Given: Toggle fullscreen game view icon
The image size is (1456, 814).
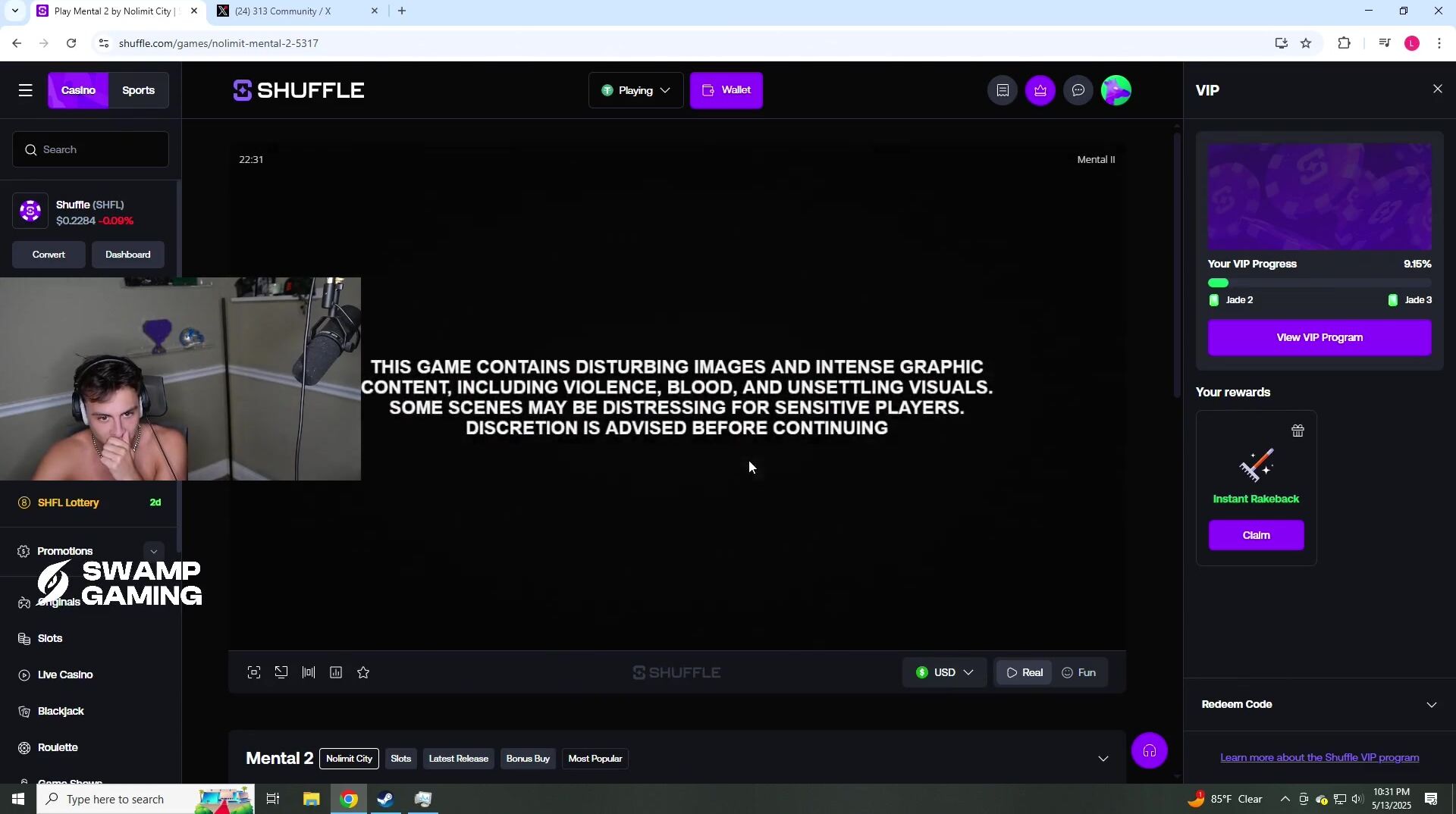Looking at the screenshot, I should pos(254,673).
